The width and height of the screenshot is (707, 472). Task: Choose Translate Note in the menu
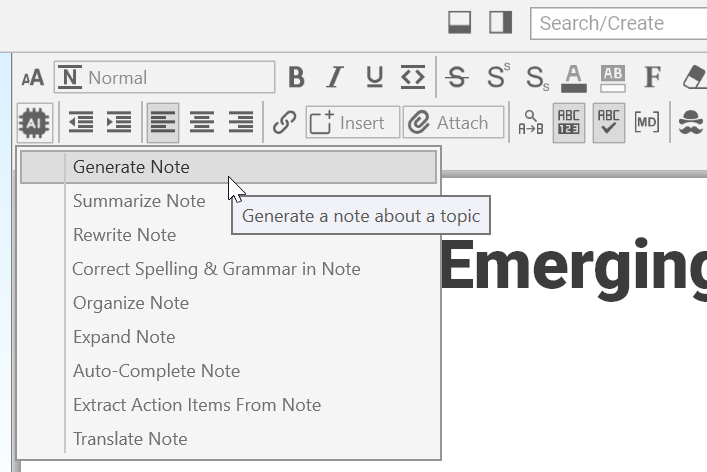(x=130, y=439)
